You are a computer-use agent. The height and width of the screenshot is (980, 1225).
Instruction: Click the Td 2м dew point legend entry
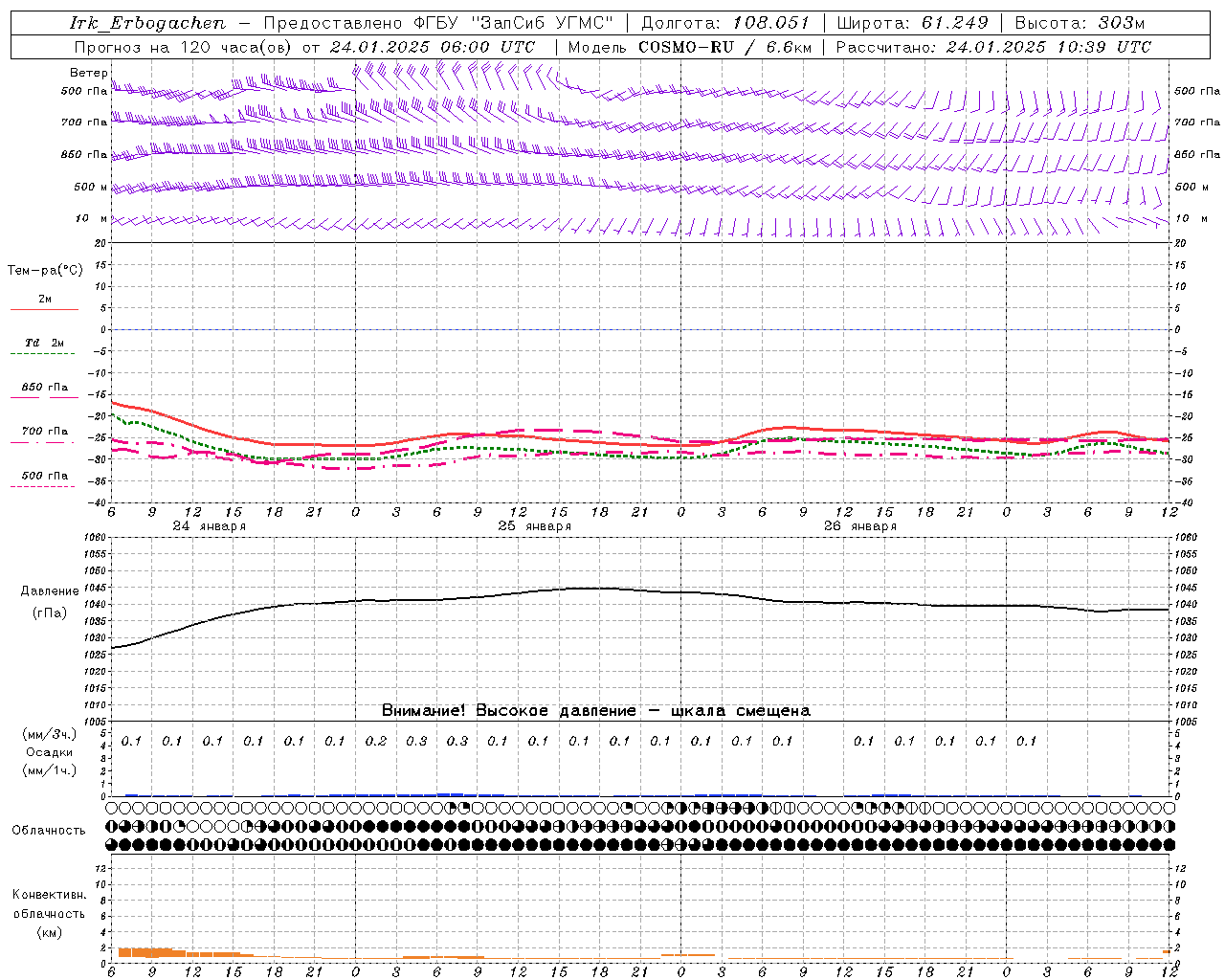pos(43,346)
